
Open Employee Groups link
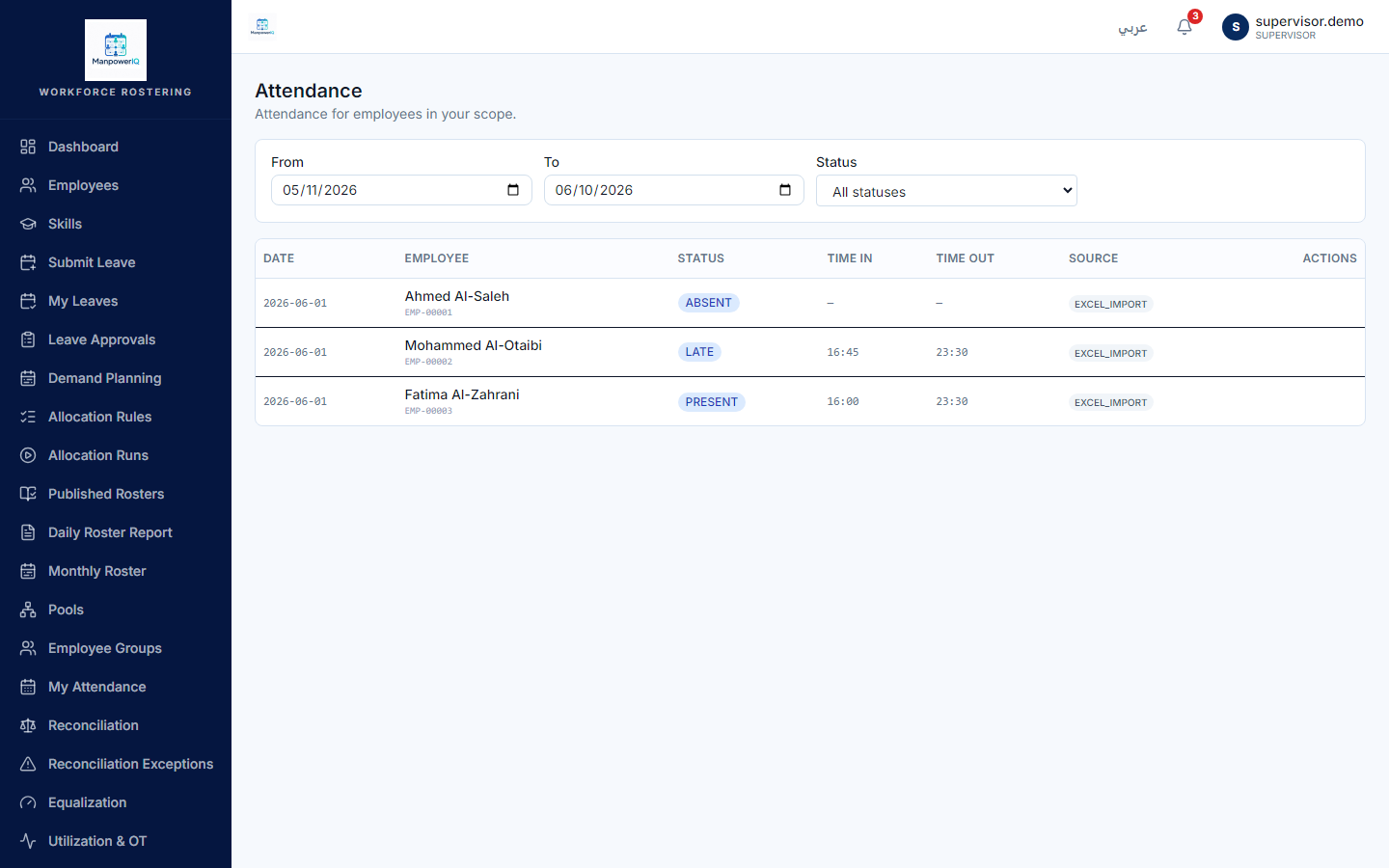coord(116,648)
